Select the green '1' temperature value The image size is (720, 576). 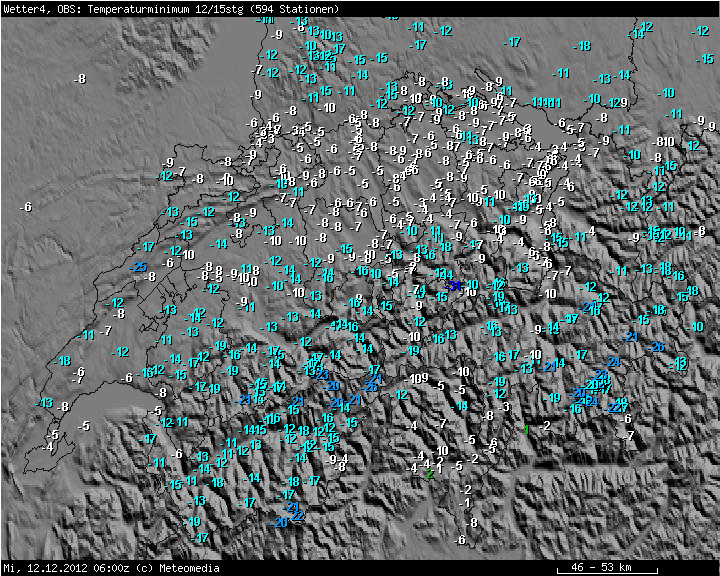(527, 430)
